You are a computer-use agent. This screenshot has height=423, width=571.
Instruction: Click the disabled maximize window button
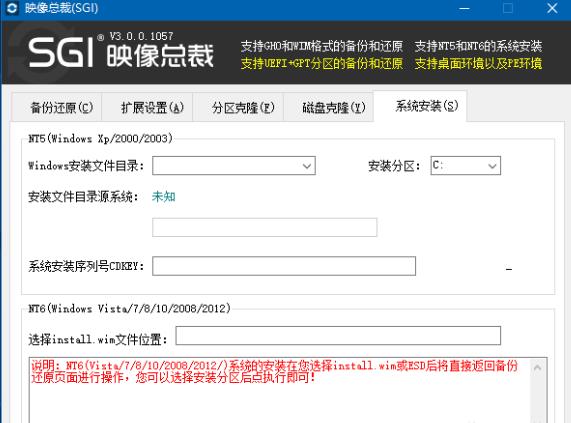pyautogui.click(x=508, y=8)
